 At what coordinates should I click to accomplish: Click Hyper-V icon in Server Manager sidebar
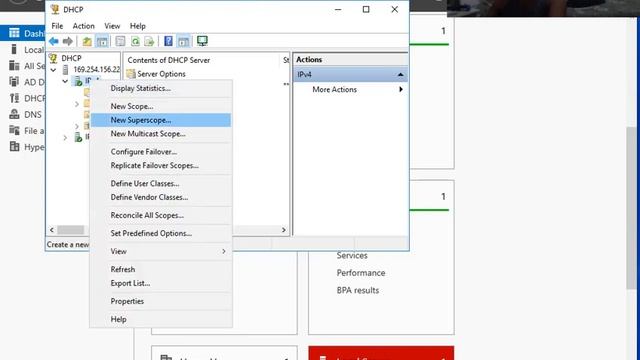[14, 147]
